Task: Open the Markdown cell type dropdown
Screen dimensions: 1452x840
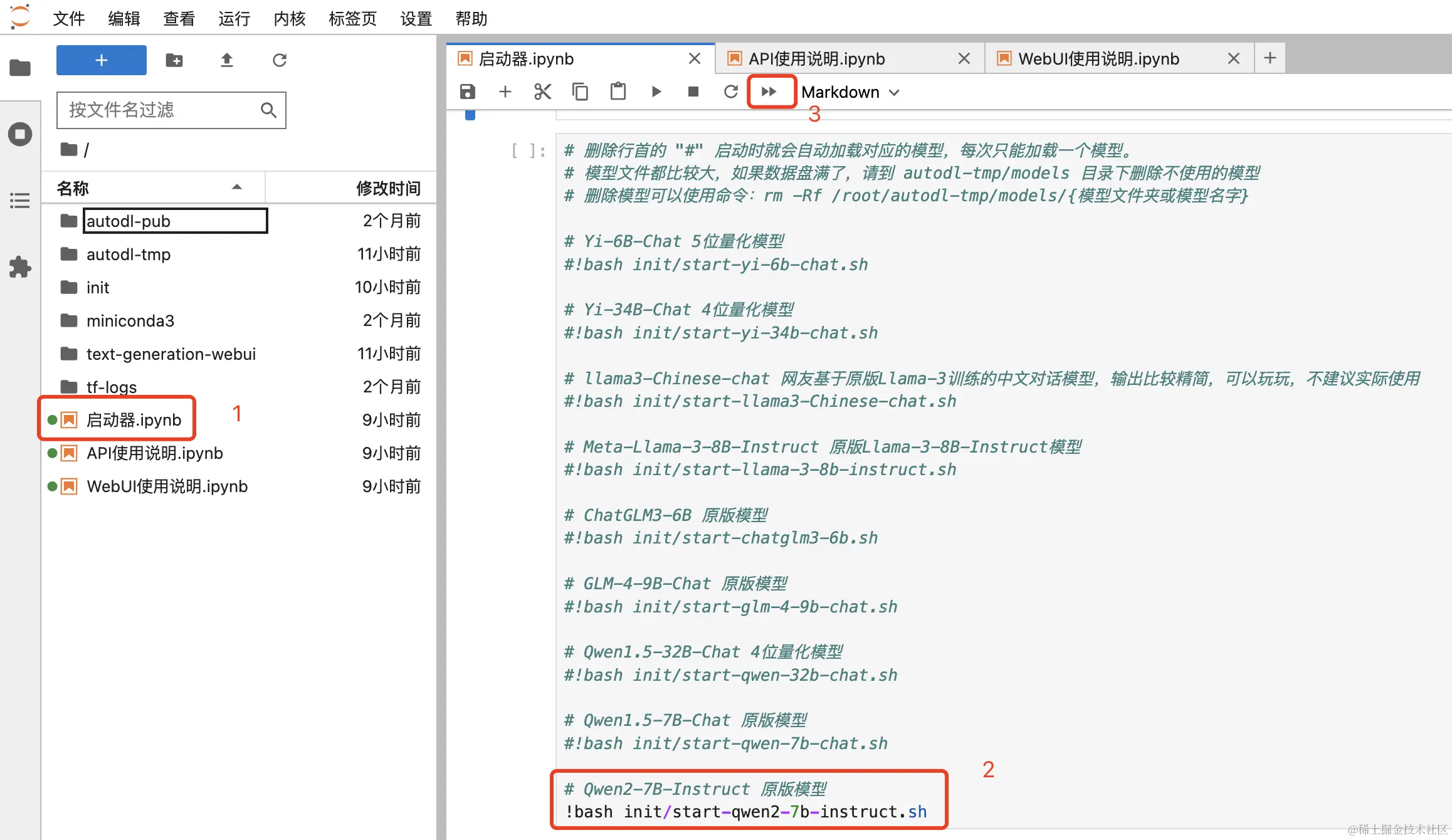Action: click(x=850, y=92)
